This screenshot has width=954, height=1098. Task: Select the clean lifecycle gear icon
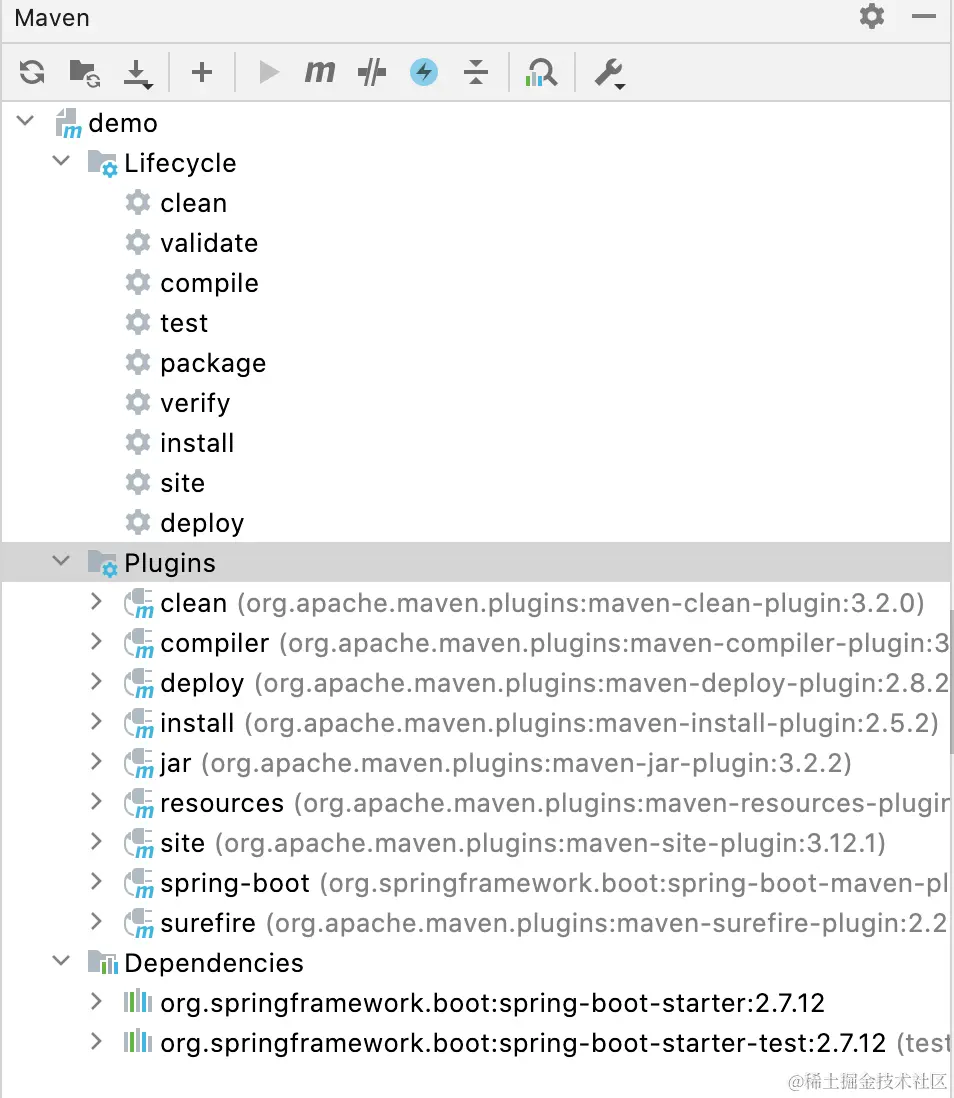(x=138, y=202)
